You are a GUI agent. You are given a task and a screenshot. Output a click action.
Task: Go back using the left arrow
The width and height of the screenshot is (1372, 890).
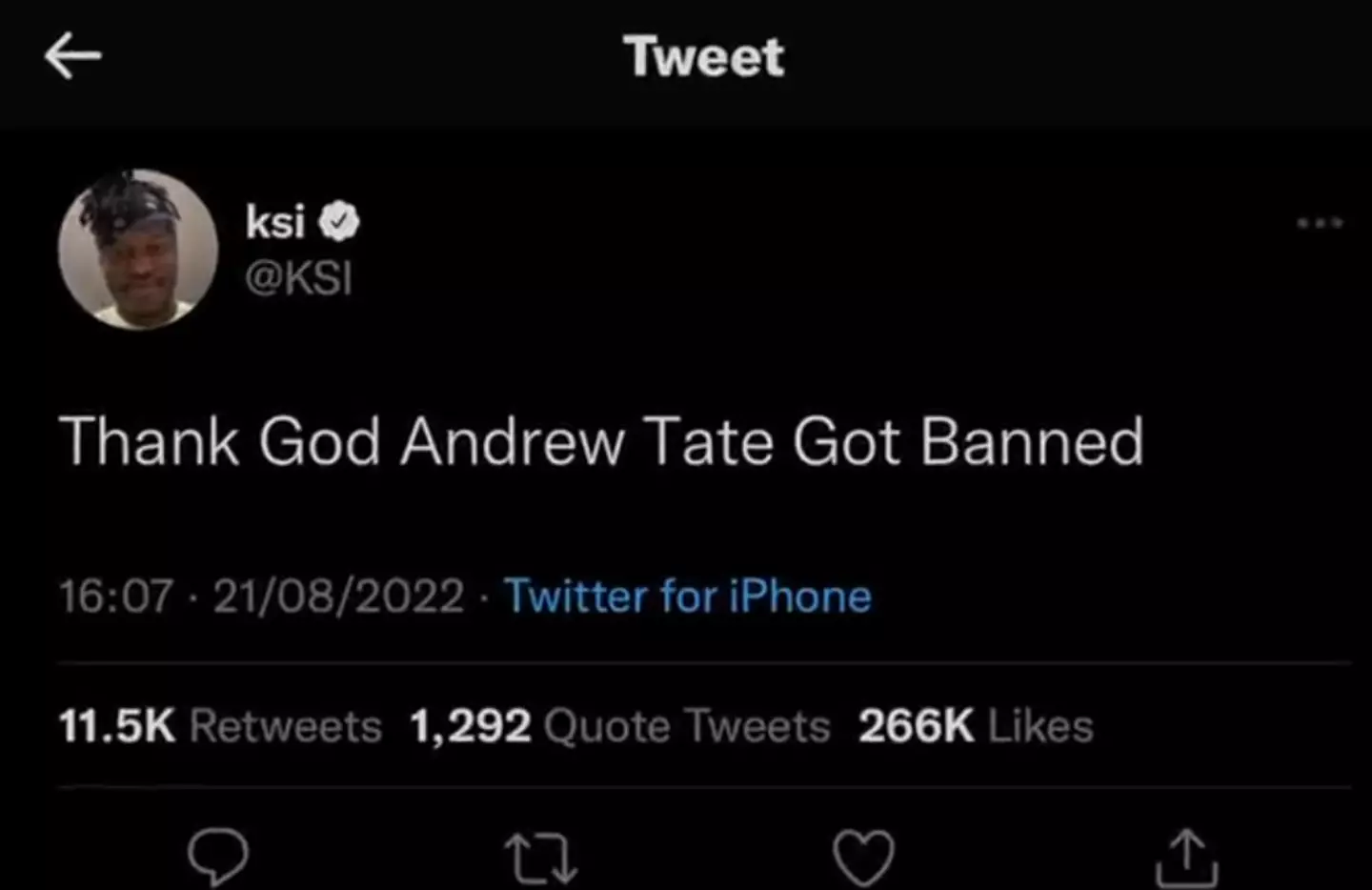pos(72,56)
